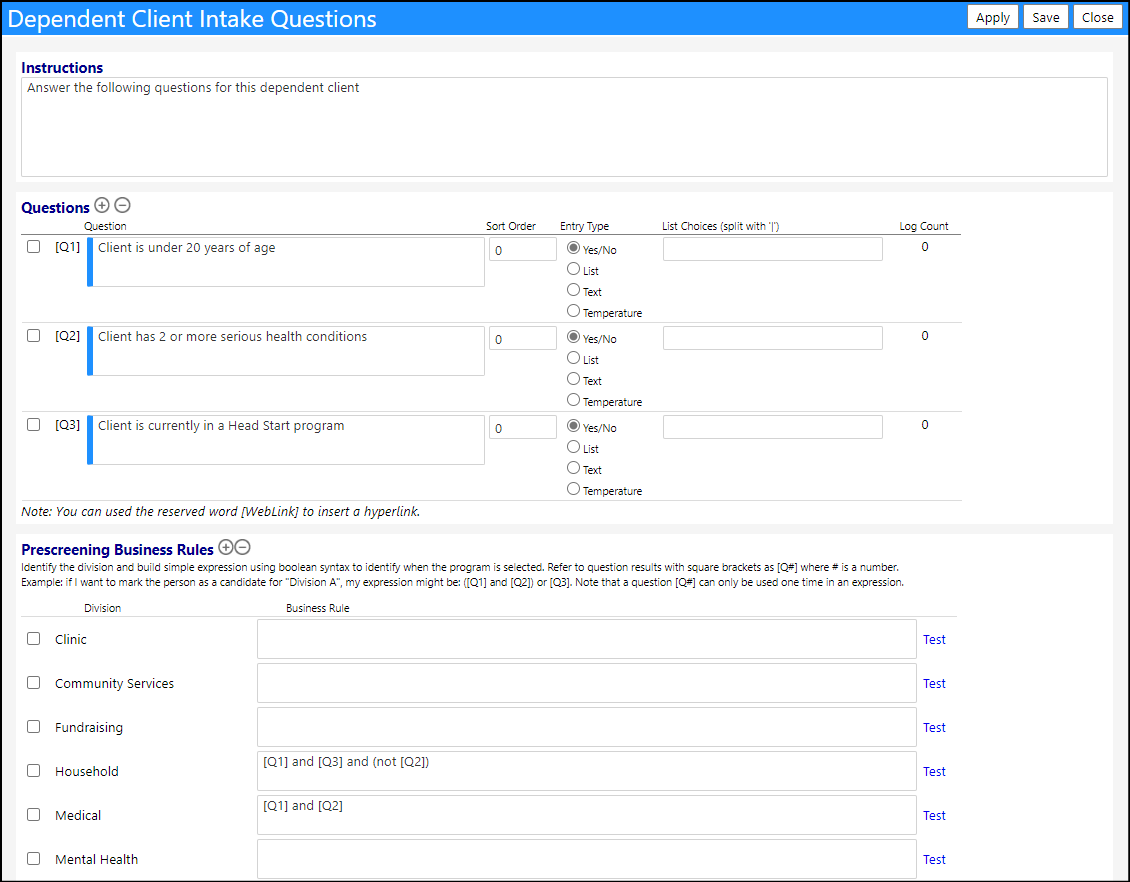Viewport: 1130px width, 882px height.
Task: Edit the Q3 question text box
Action: click(x=286, y=440)
